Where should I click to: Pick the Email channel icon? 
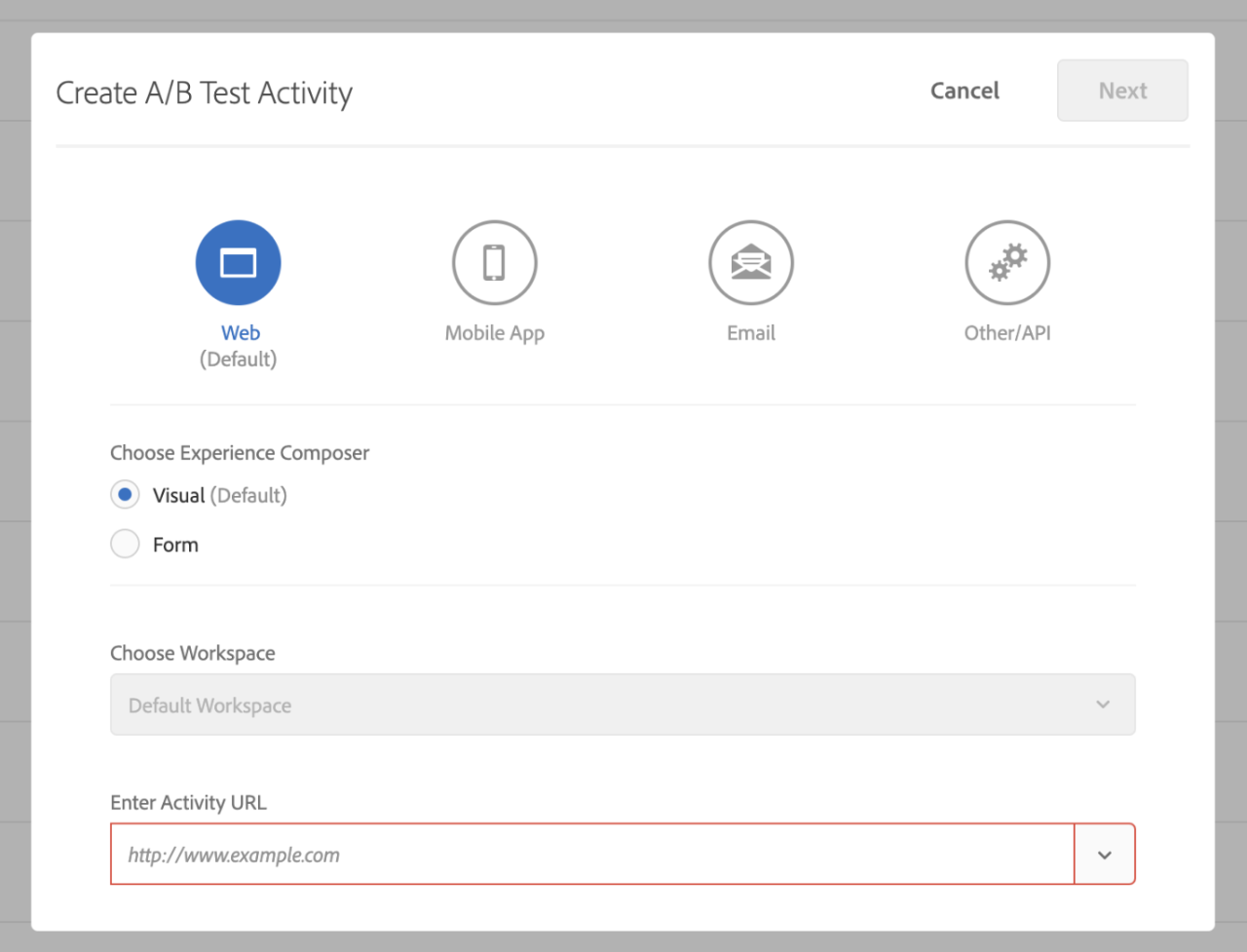tap(751, 263)
